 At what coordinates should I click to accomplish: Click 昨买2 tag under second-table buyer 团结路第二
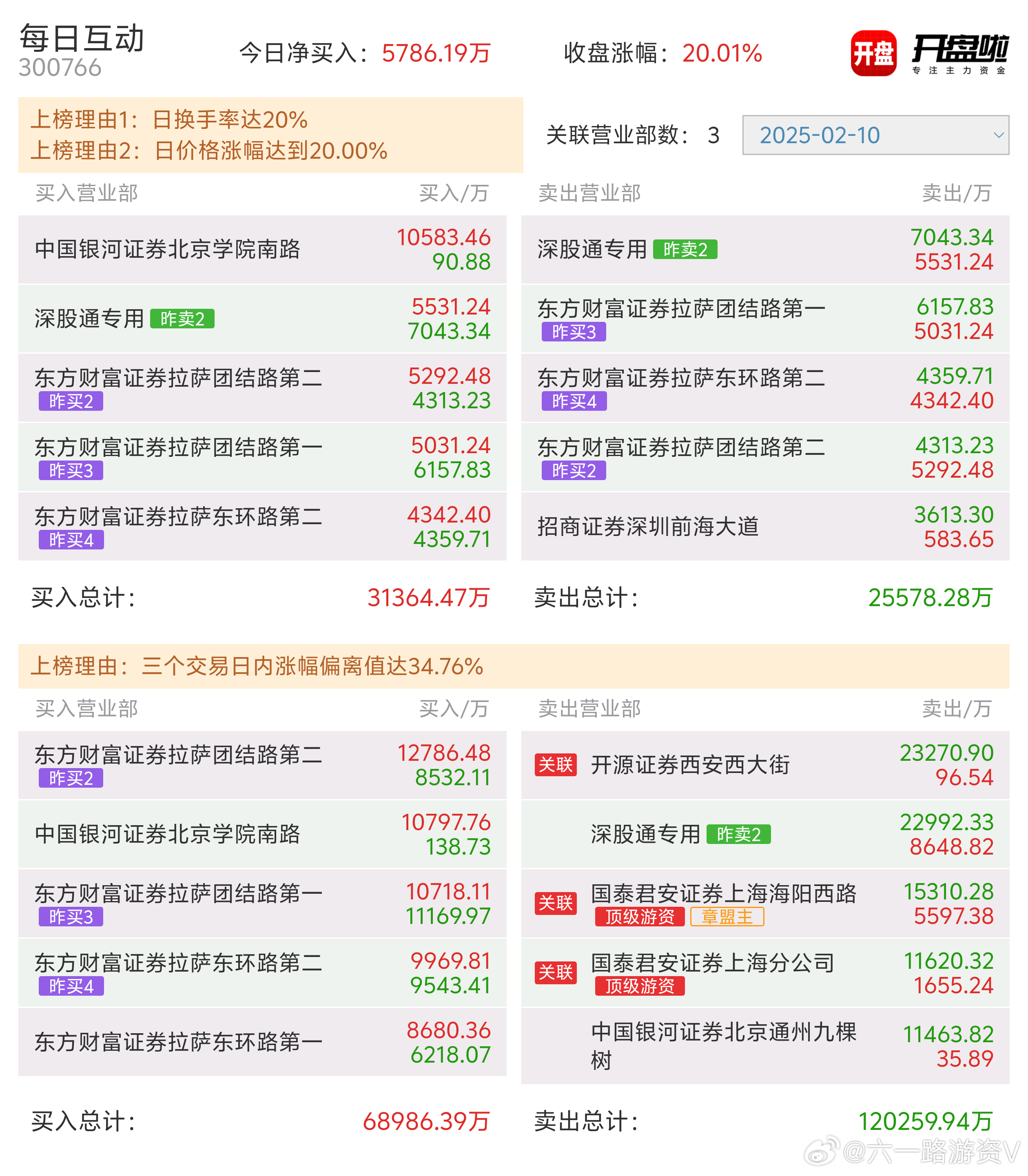71,778
